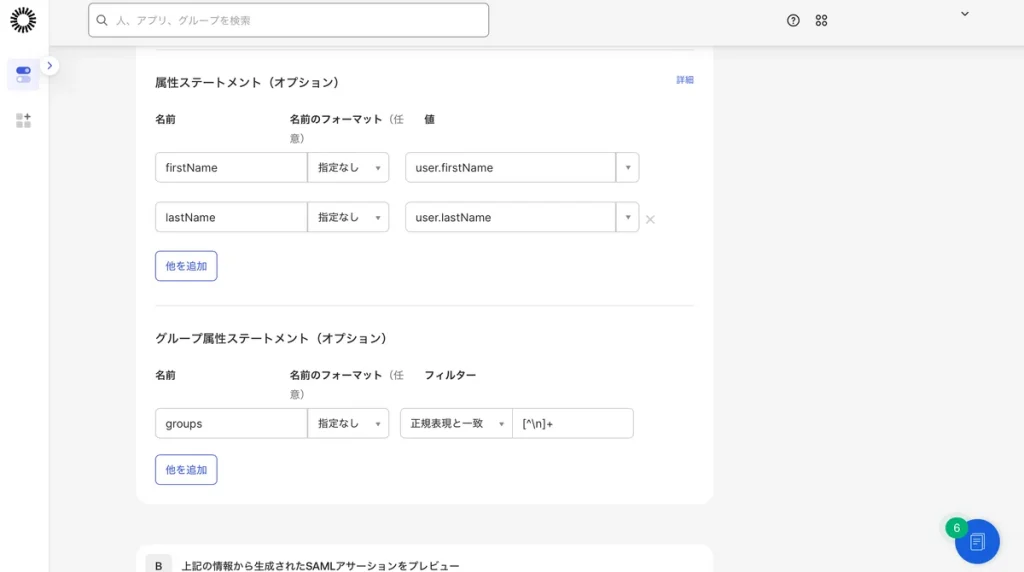Click the Okta logo in top-left corner
The height and width of the screenshot is (572, 1024).
(23, 20)
